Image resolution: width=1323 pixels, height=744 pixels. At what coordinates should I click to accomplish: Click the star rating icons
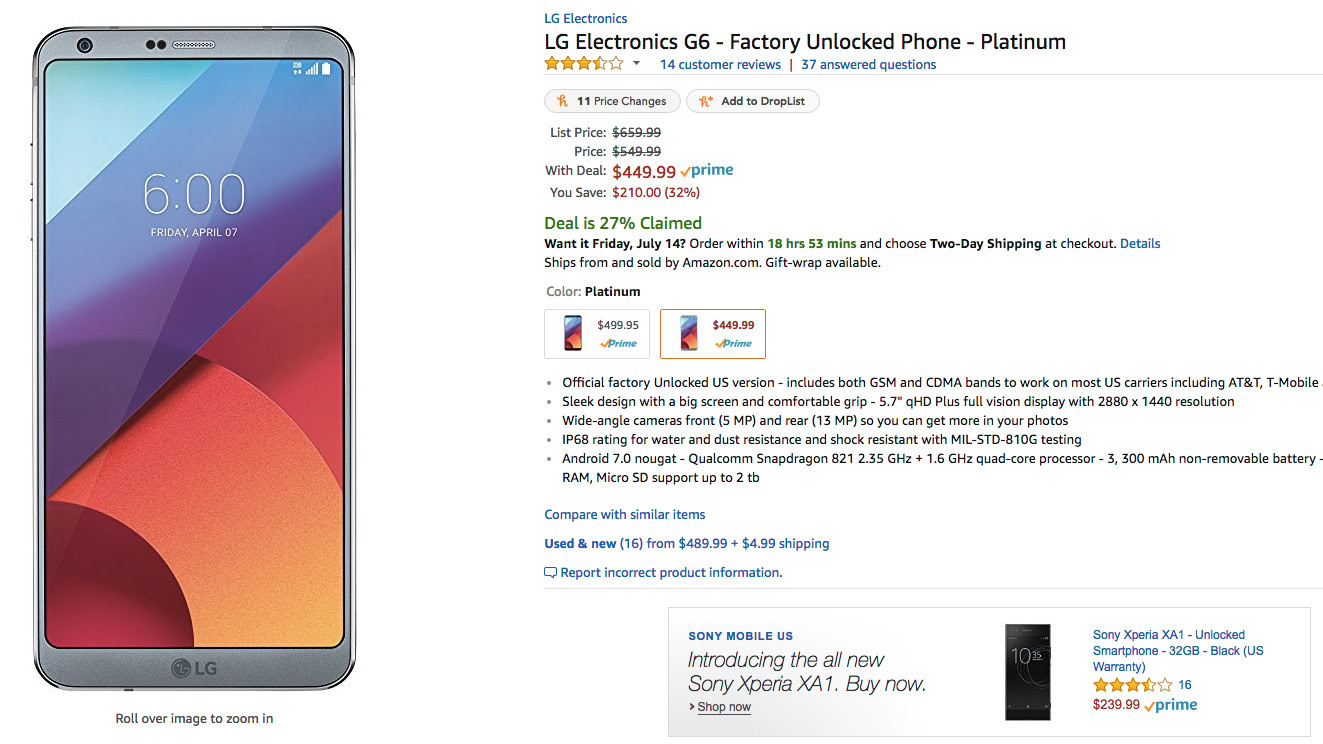(x=584, y=64)
